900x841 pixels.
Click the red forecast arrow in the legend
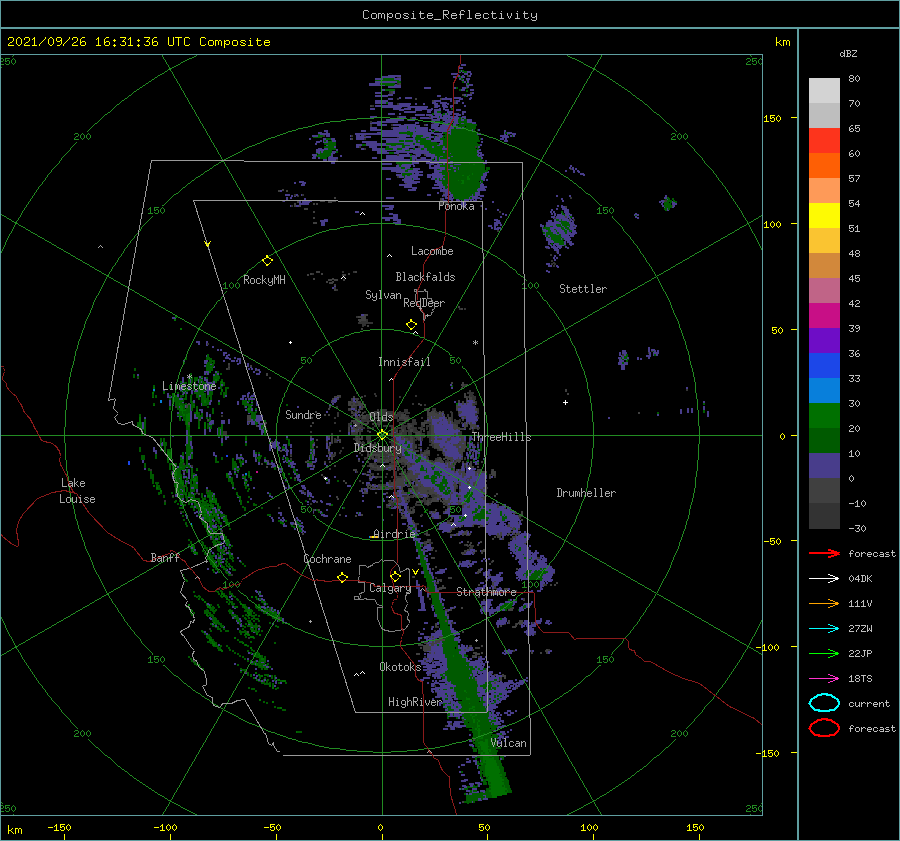tap(824, 553)
